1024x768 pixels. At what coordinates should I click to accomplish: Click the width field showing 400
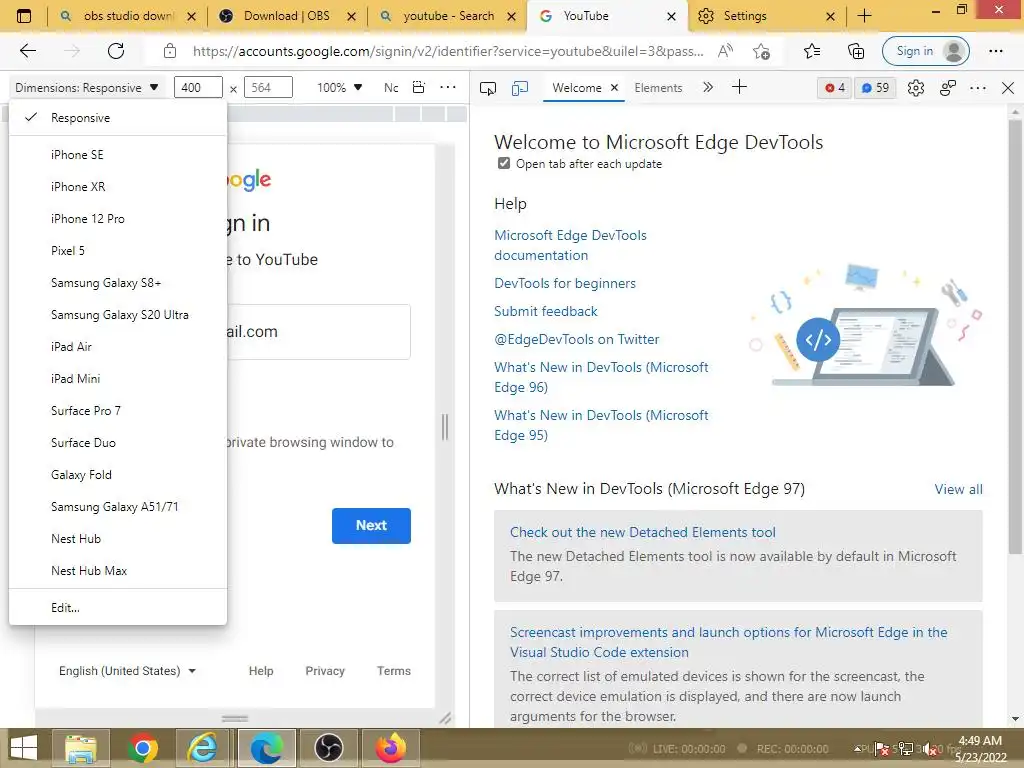(199, 88)
